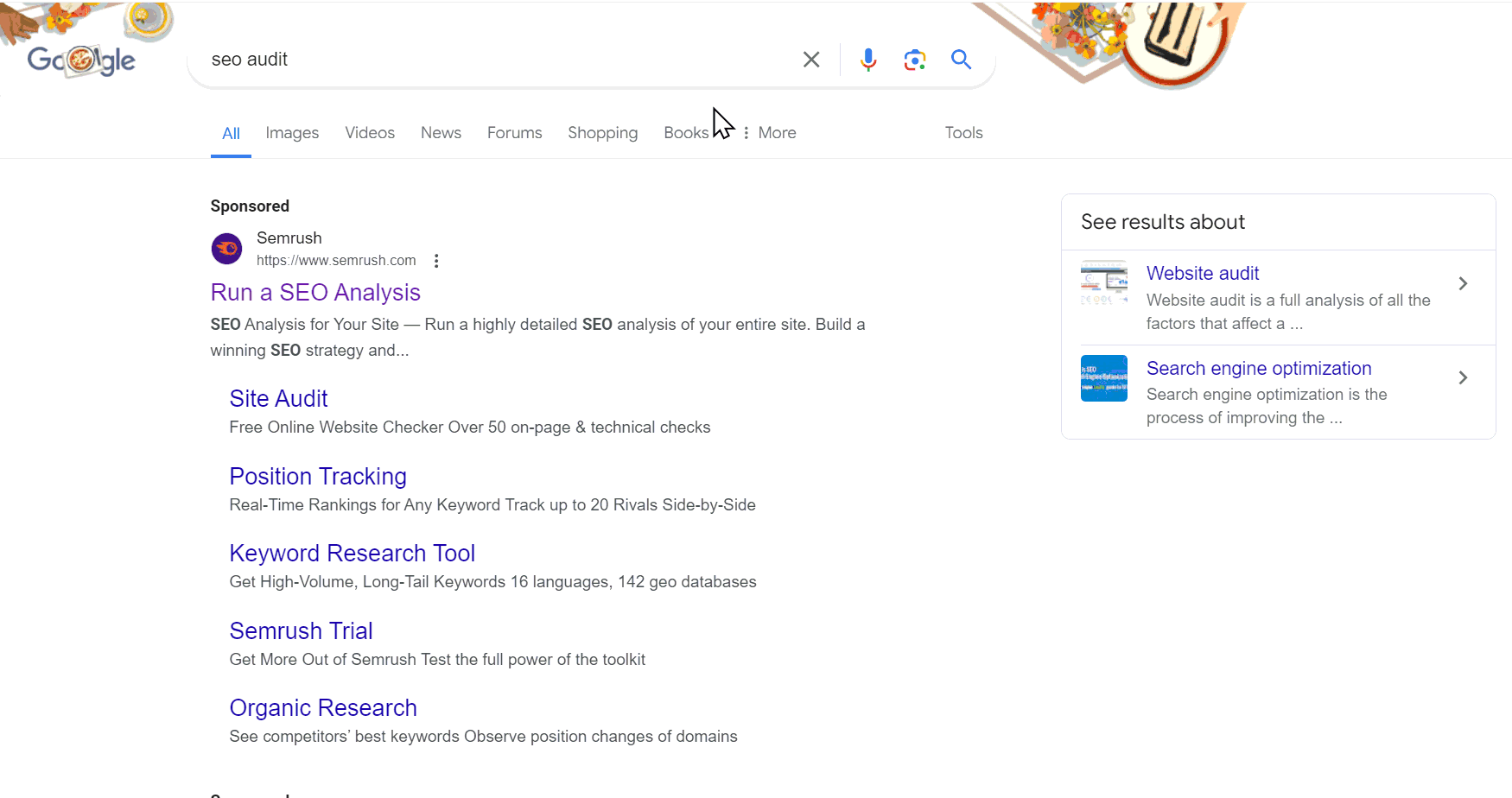
Task: Click 'Get High-Volume, Long-Tail Keywords' description
Action: pos(493,582)
